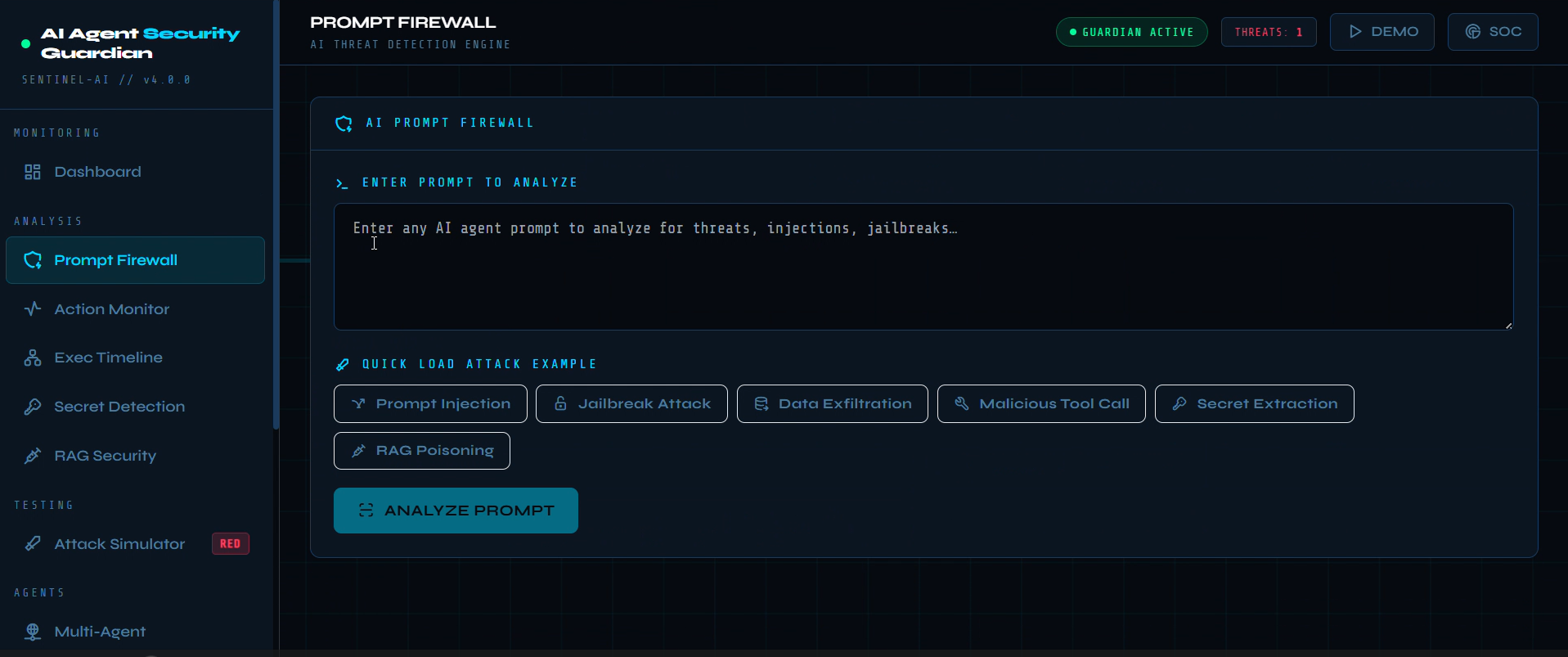Navigate to Secret Detection
This screenshot has width=1568, height=657.
135,407
